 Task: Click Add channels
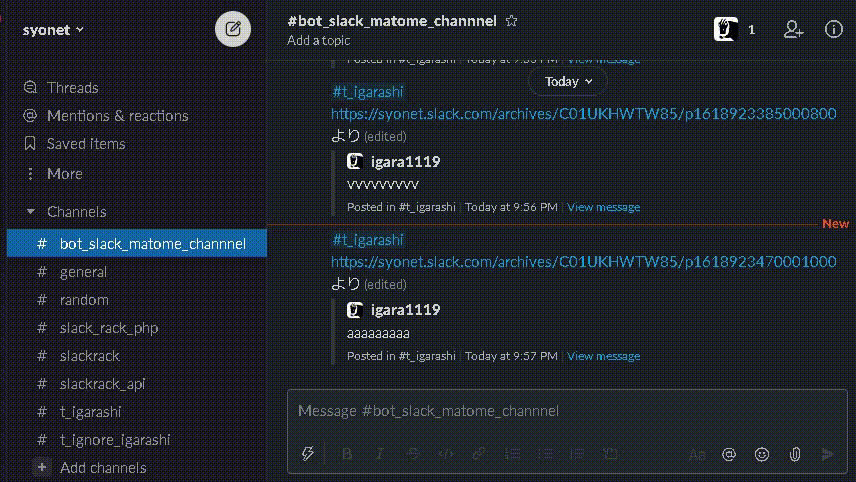(x=103, y=468)
